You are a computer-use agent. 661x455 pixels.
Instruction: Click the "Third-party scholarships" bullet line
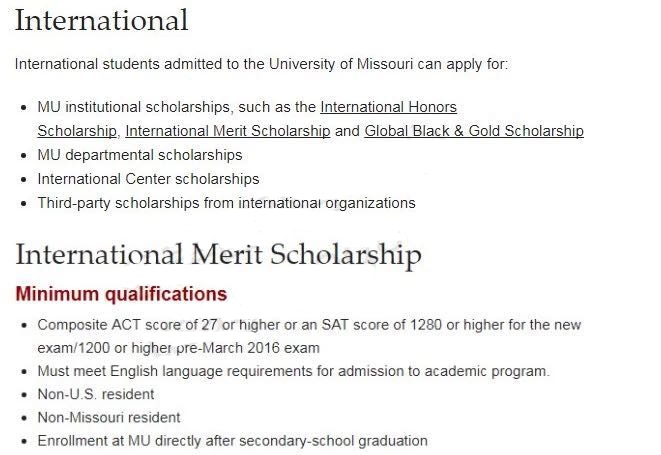(226, 203)
